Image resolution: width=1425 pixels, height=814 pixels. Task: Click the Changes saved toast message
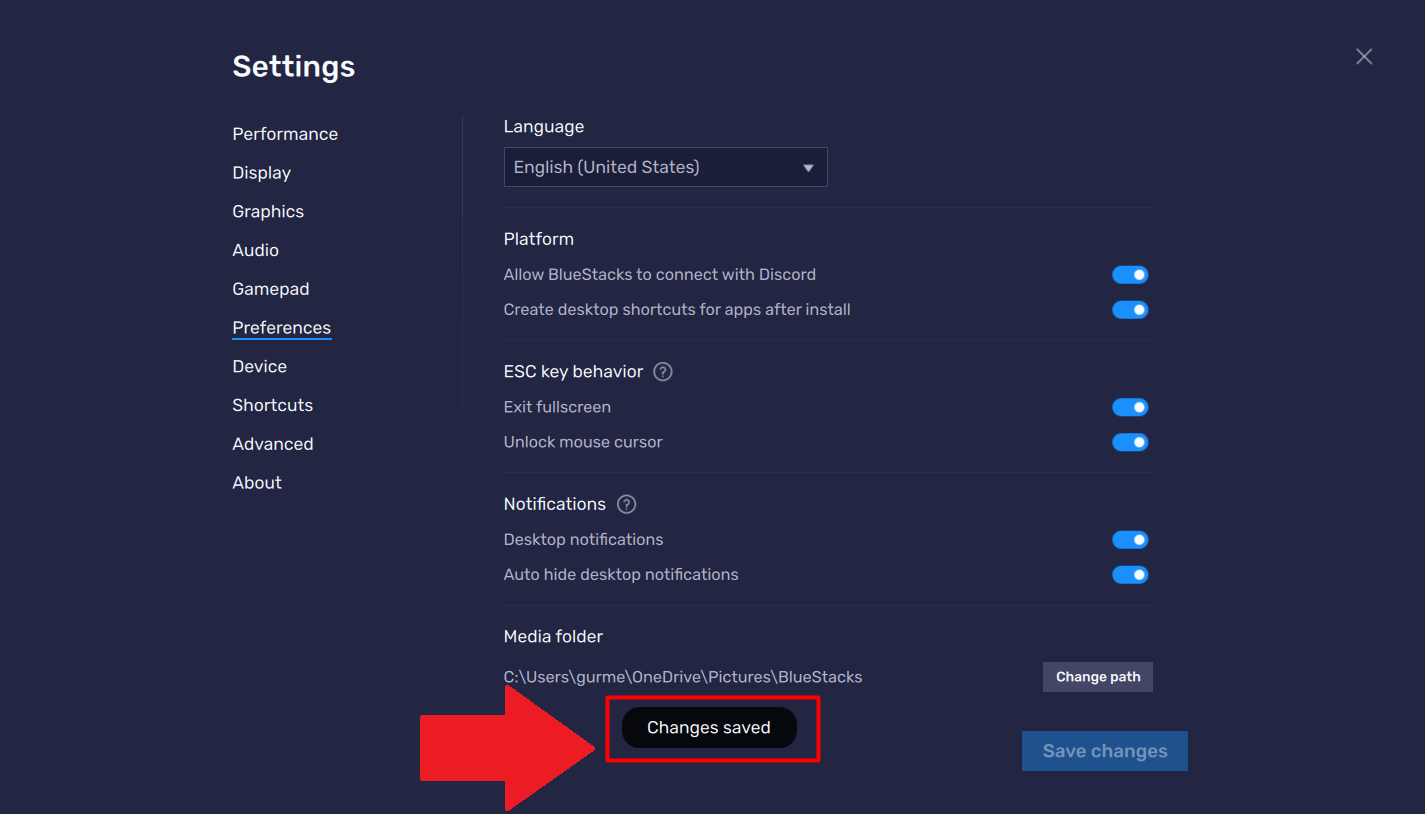[709, 728]
